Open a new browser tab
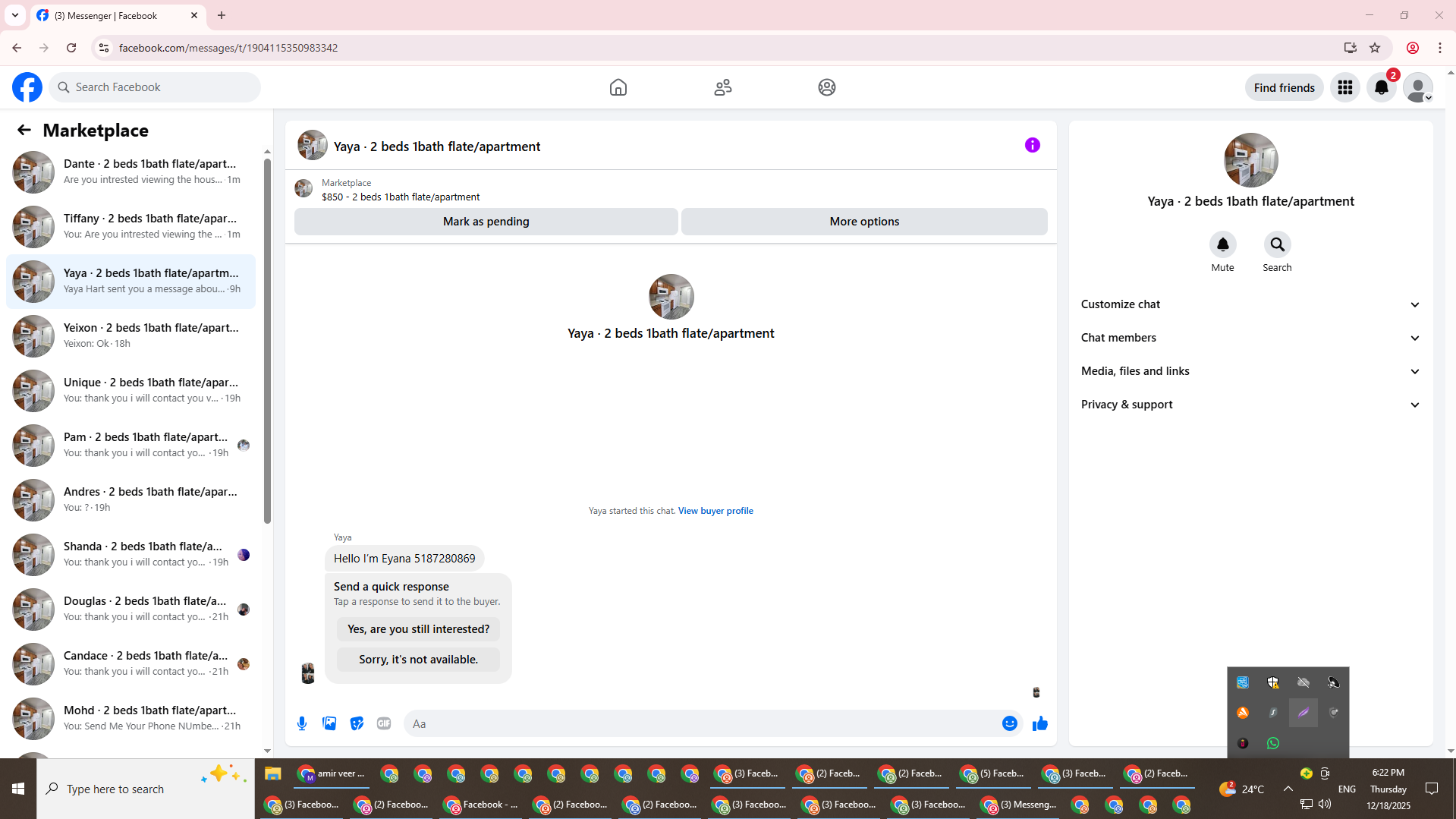Image resolution: width=1456 pixels, height=819 pixels. click(x=222, y=15)
